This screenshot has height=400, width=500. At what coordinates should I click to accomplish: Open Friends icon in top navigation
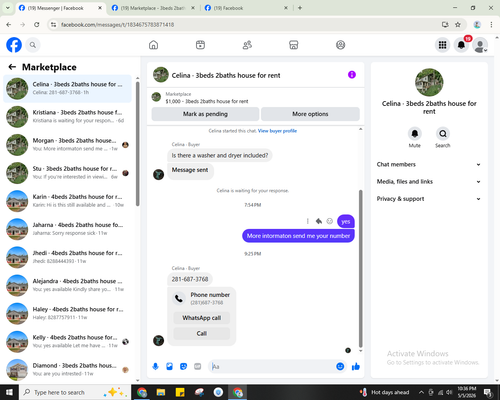click(x=247, y=45)
